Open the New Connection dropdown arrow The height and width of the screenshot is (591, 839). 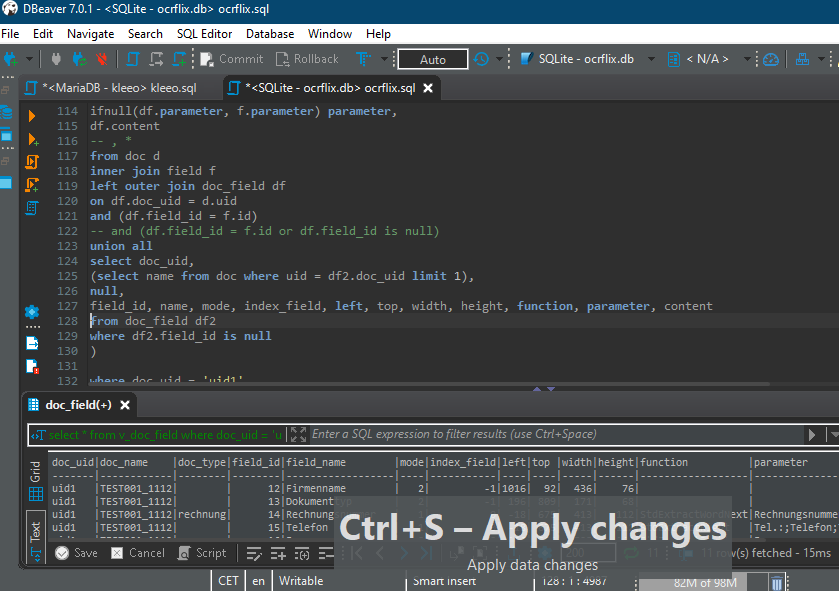[x=29, y=59]
